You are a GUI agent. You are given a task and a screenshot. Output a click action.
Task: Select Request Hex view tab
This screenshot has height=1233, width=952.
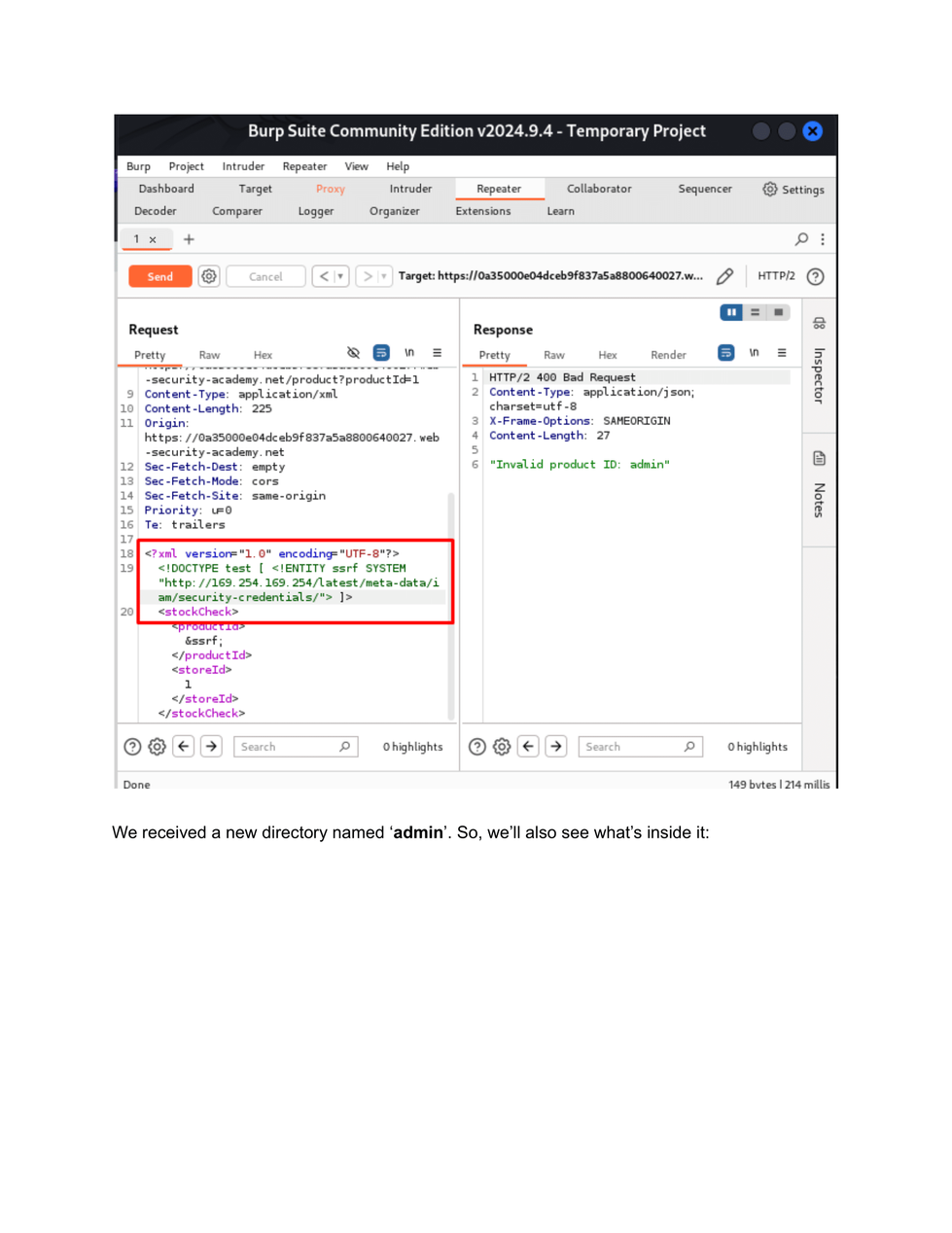coord(263,355)
